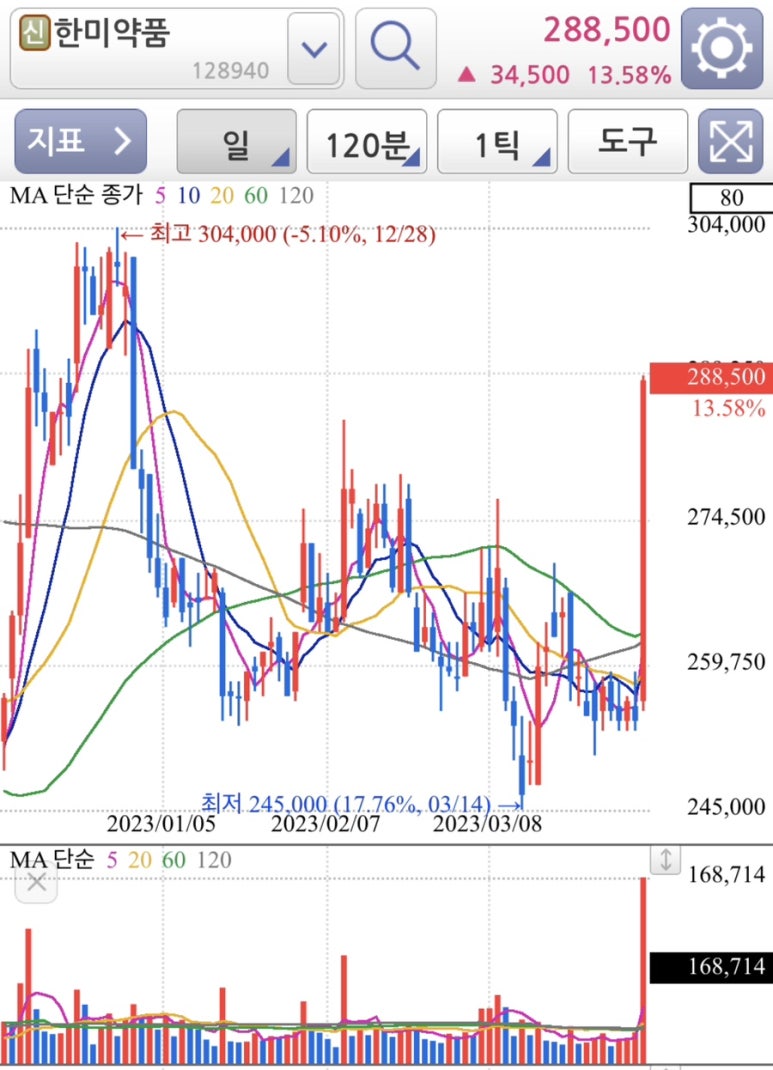Expand the stock name dropdown arrow
Image resolution: width=773 pixels, height=1070 pixels.
point(314,49)
